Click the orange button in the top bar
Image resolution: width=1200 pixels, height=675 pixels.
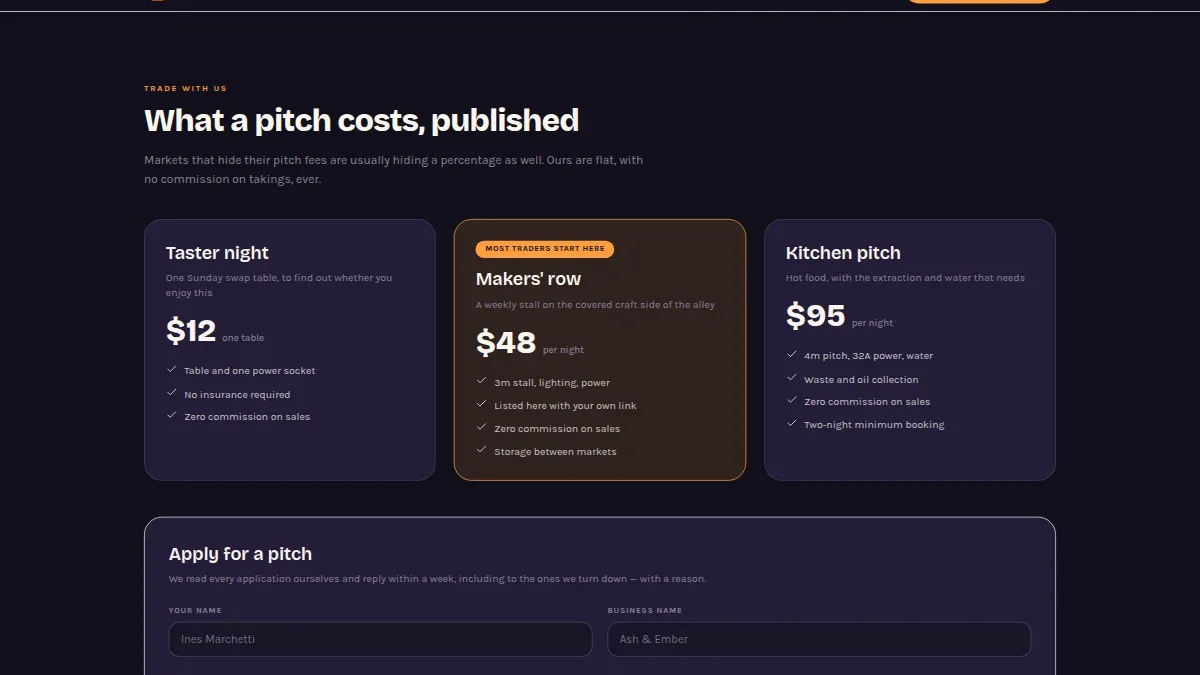click(979, 2)
